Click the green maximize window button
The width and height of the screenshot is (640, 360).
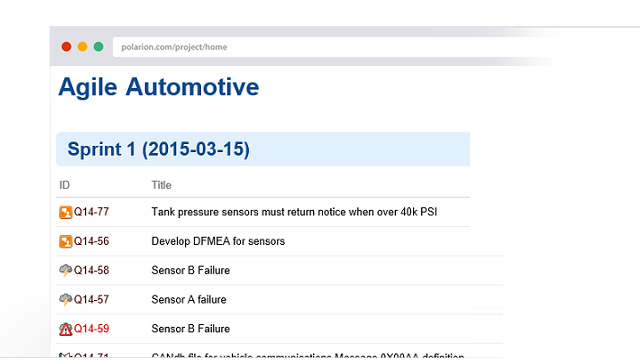point(98,47)
